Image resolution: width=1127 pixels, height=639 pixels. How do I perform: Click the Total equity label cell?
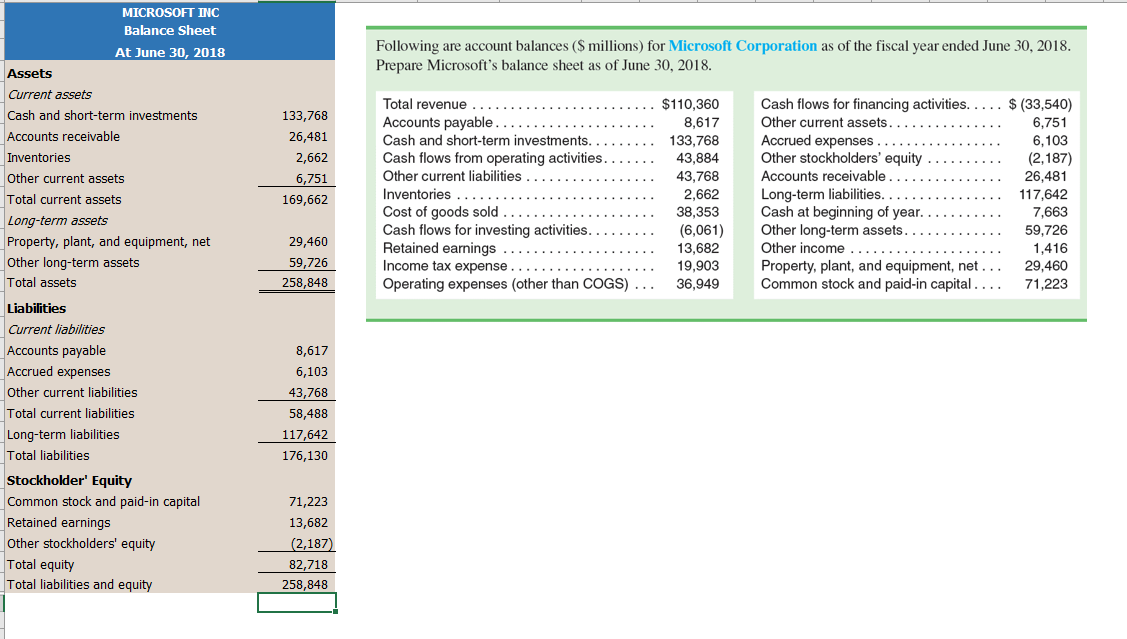pyautogui.click(x=40, y=565)
